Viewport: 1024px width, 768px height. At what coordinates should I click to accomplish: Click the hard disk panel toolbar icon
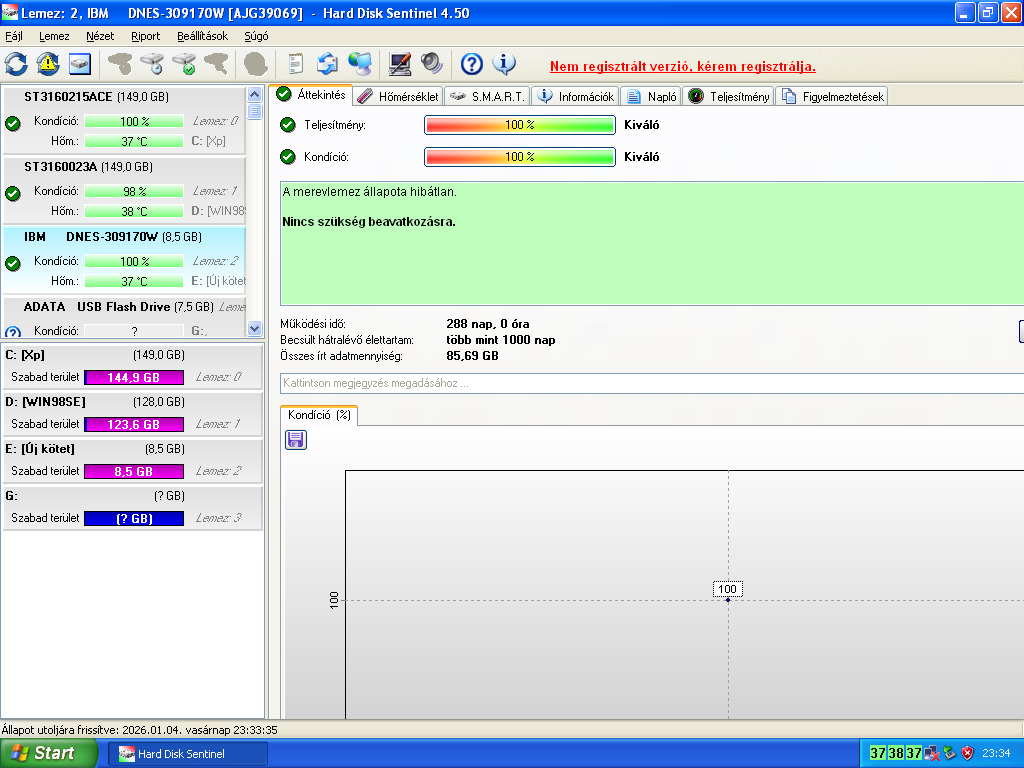[80, 64]
